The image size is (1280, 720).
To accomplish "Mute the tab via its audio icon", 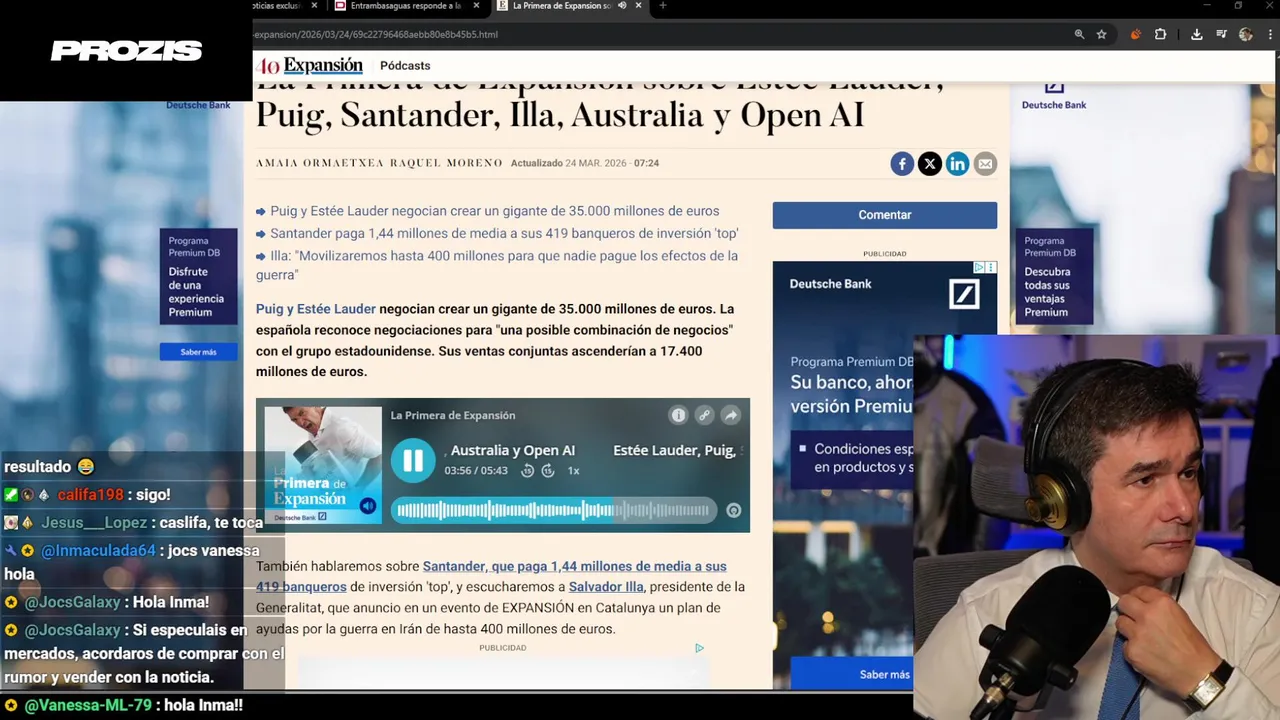I will click(x=622, y=6).
